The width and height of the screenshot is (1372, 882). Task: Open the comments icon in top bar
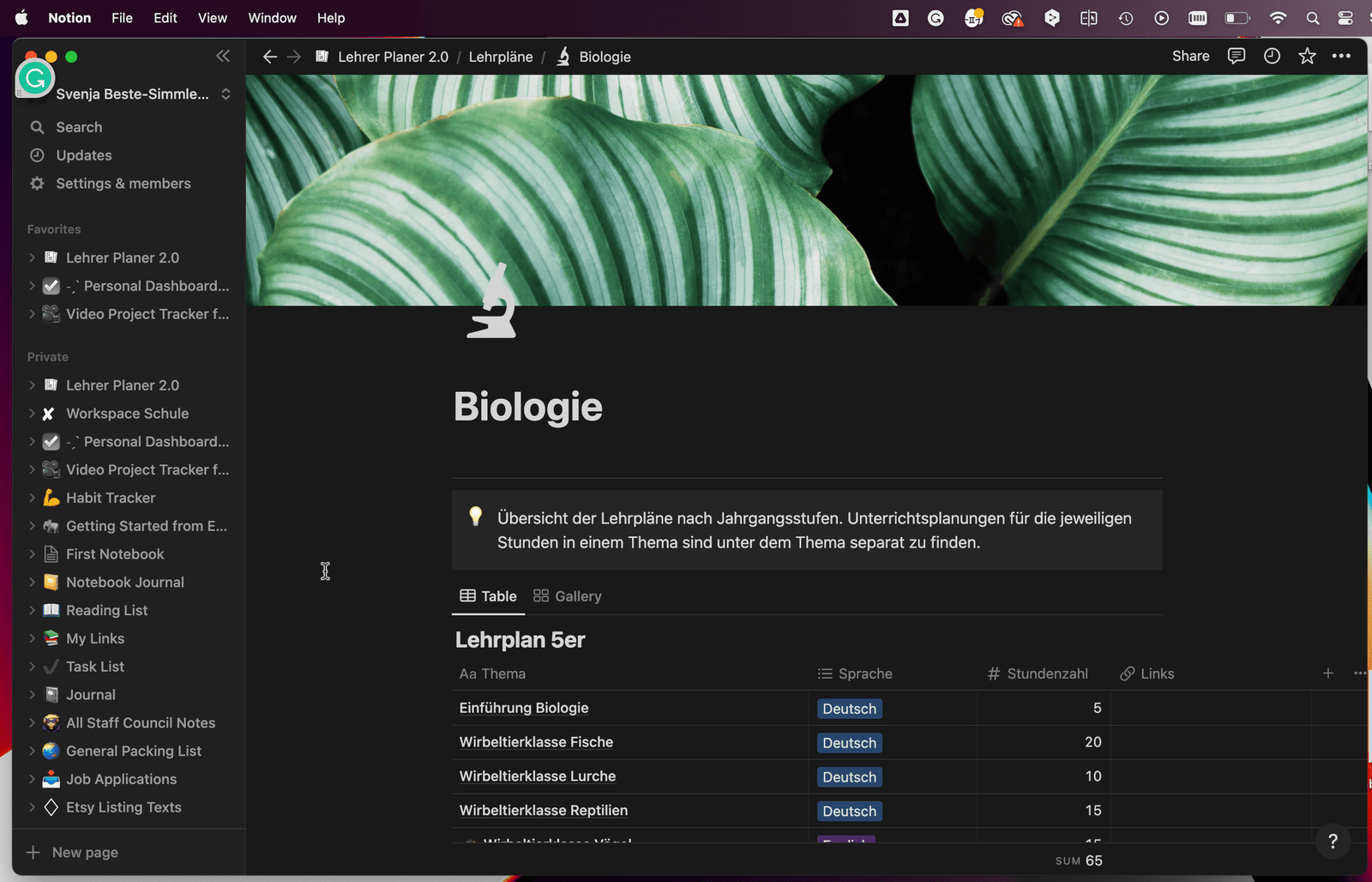pyautogui.click(x=1236, y=57)
